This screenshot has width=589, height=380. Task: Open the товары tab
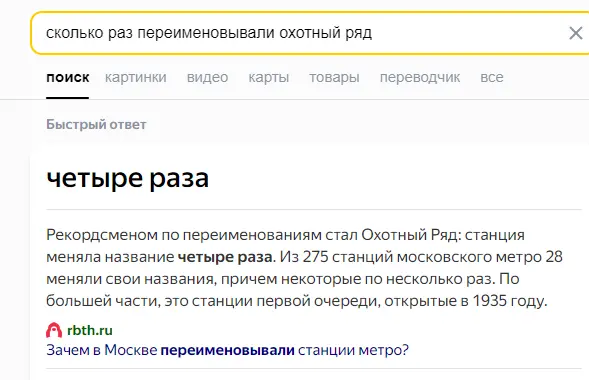click(334, 77)
